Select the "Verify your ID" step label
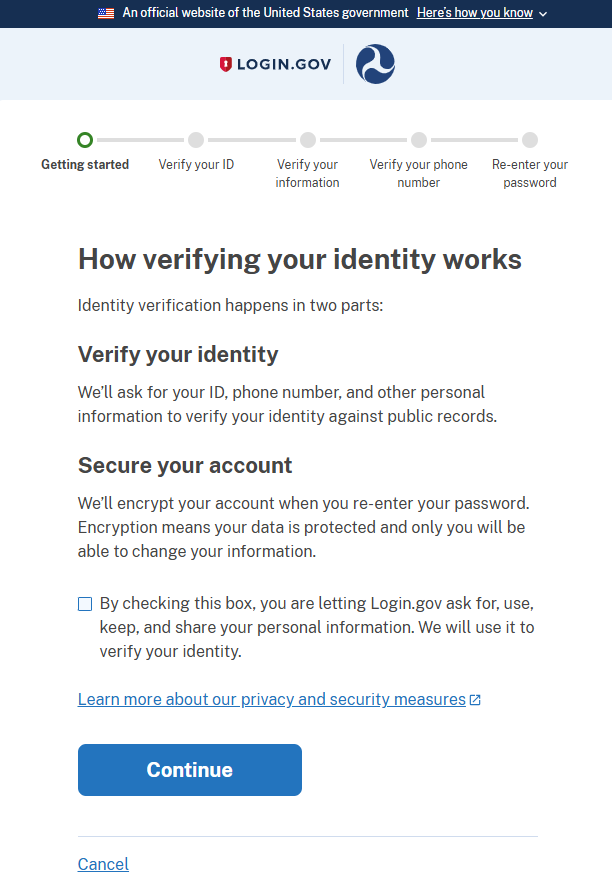 196,164
